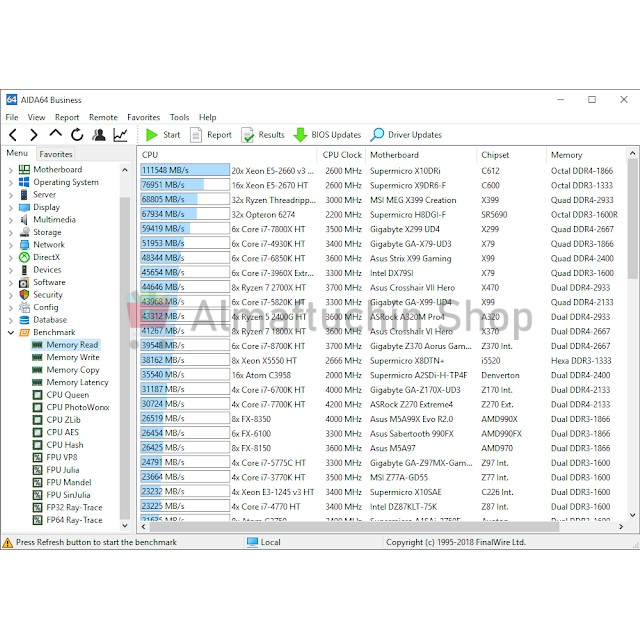This screenshot has width=640, height=640.
Task: Click the forward navigation arrow
Action: 33,135
